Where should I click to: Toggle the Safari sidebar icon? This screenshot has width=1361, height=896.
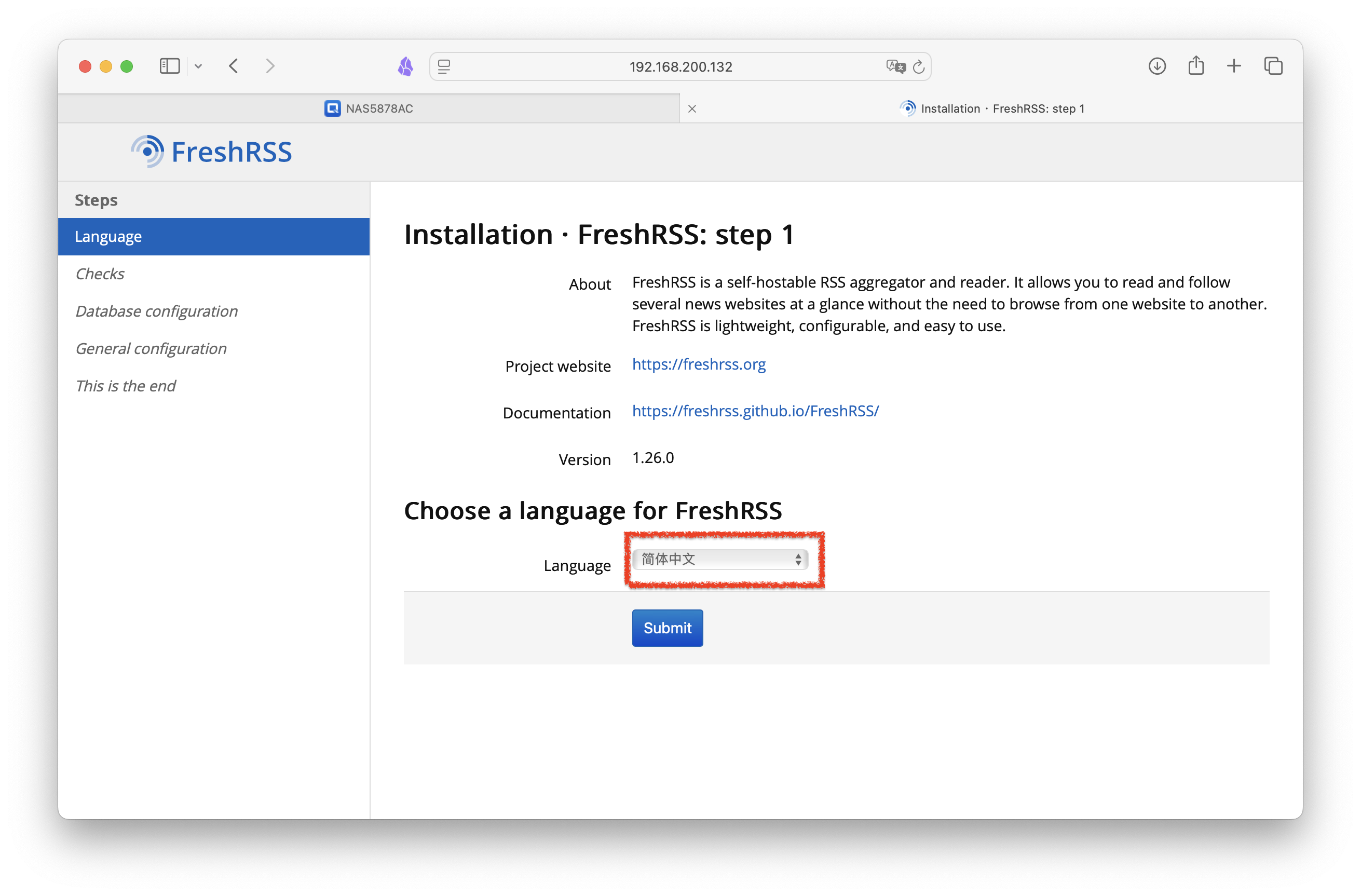[169, 66]
